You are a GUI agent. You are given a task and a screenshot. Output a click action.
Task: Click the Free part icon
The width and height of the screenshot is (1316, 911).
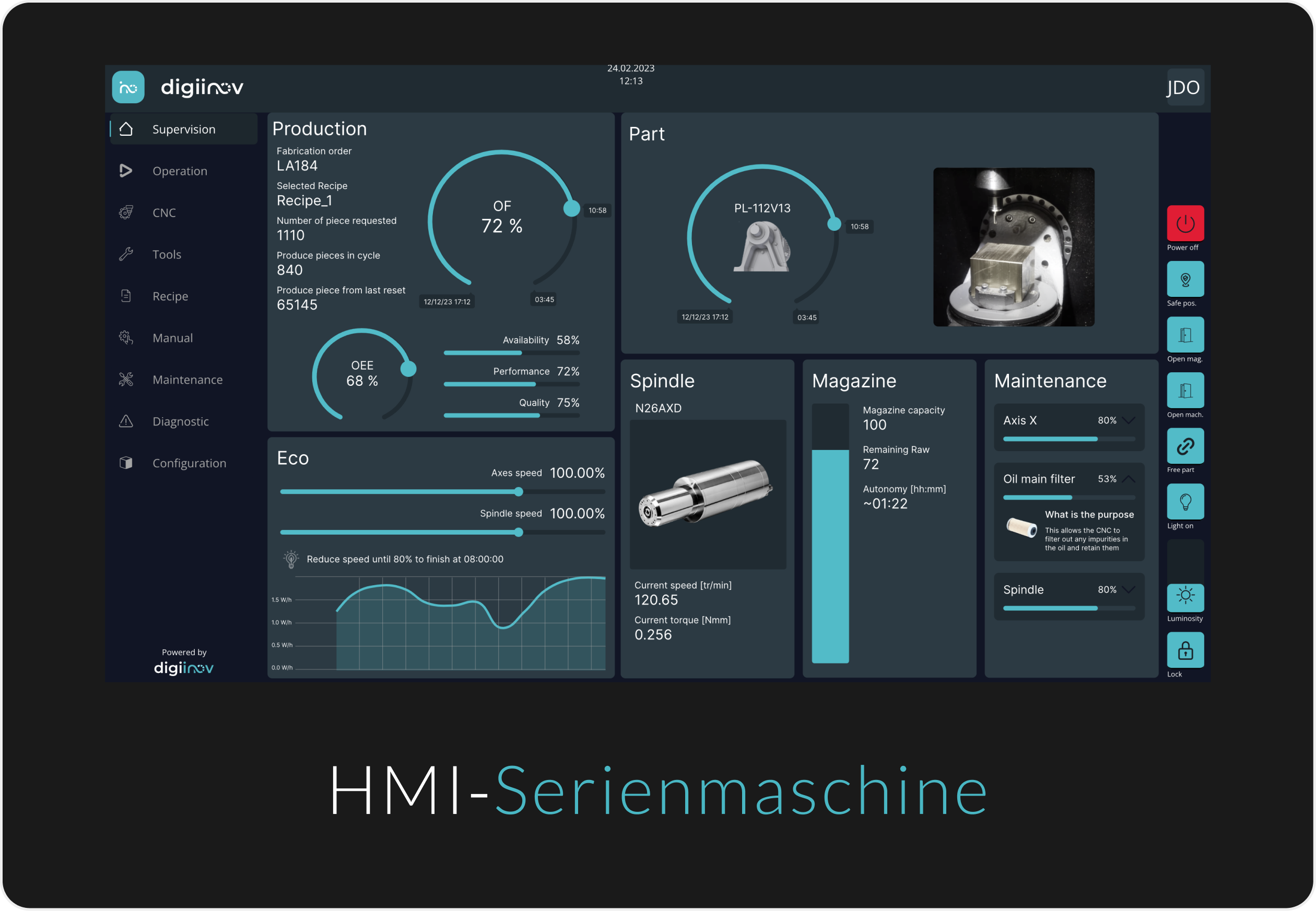1185,446
